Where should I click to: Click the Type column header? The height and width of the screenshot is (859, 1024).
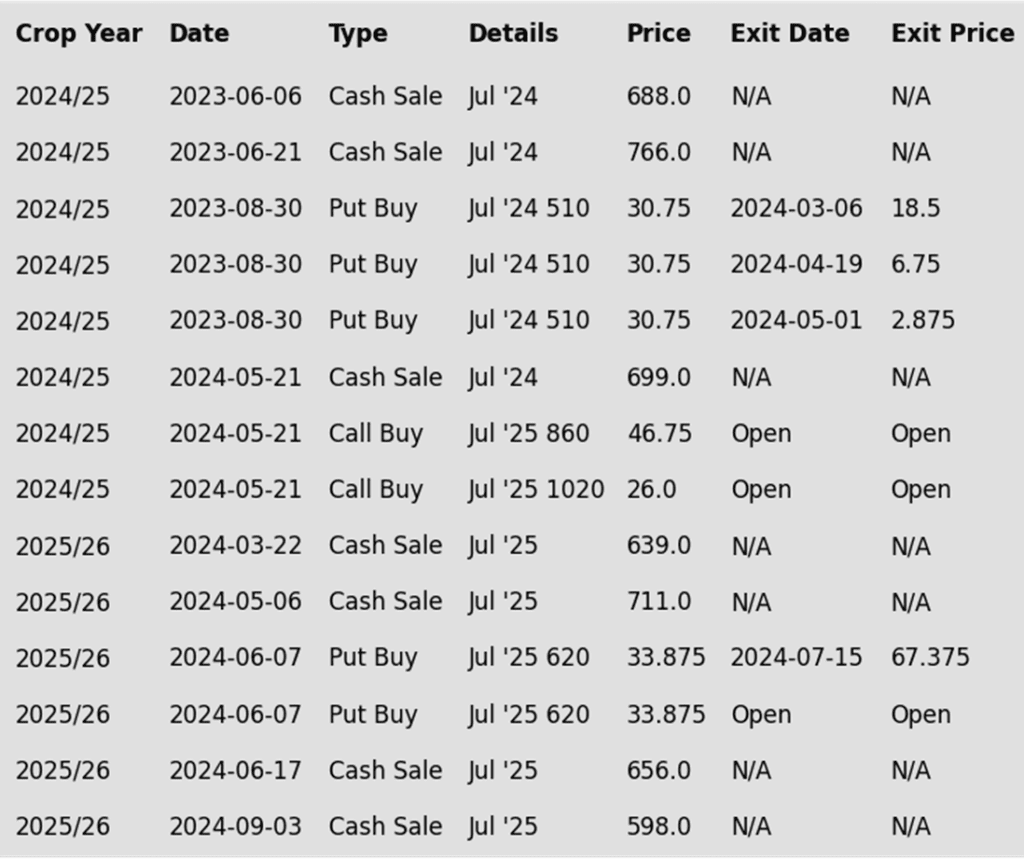[x=358, y=33]
